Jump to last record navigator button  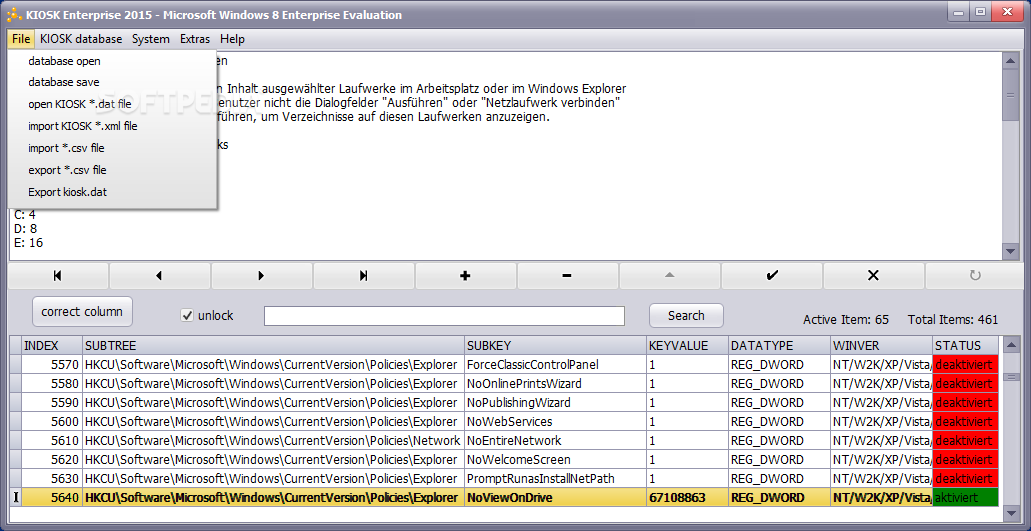coord(364,276)
